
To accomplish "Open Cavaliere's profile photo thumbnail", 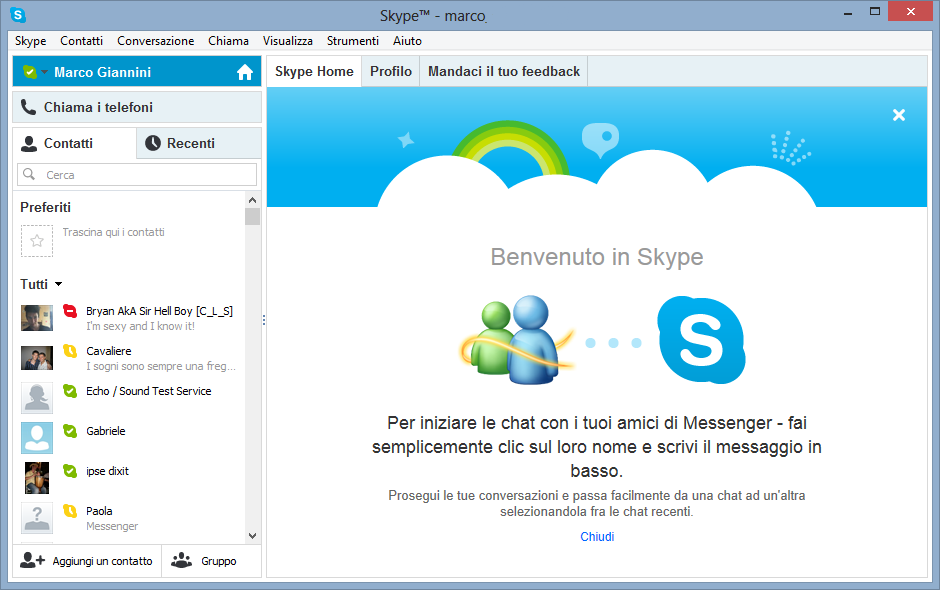I will pyautogui.click(x=37, y=358).
